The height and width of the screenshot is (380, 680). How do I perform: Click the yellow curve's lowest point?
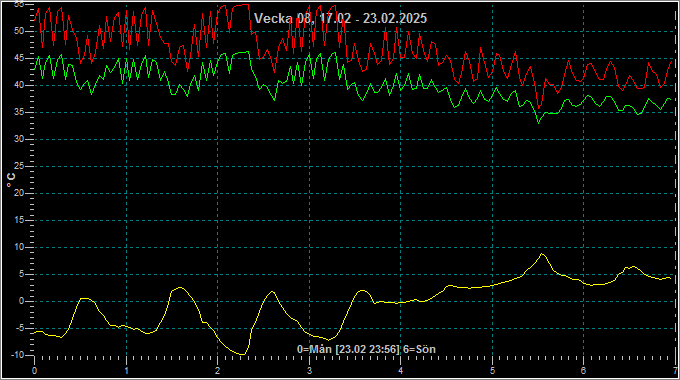pyautogui.click(x=242, y=354)
